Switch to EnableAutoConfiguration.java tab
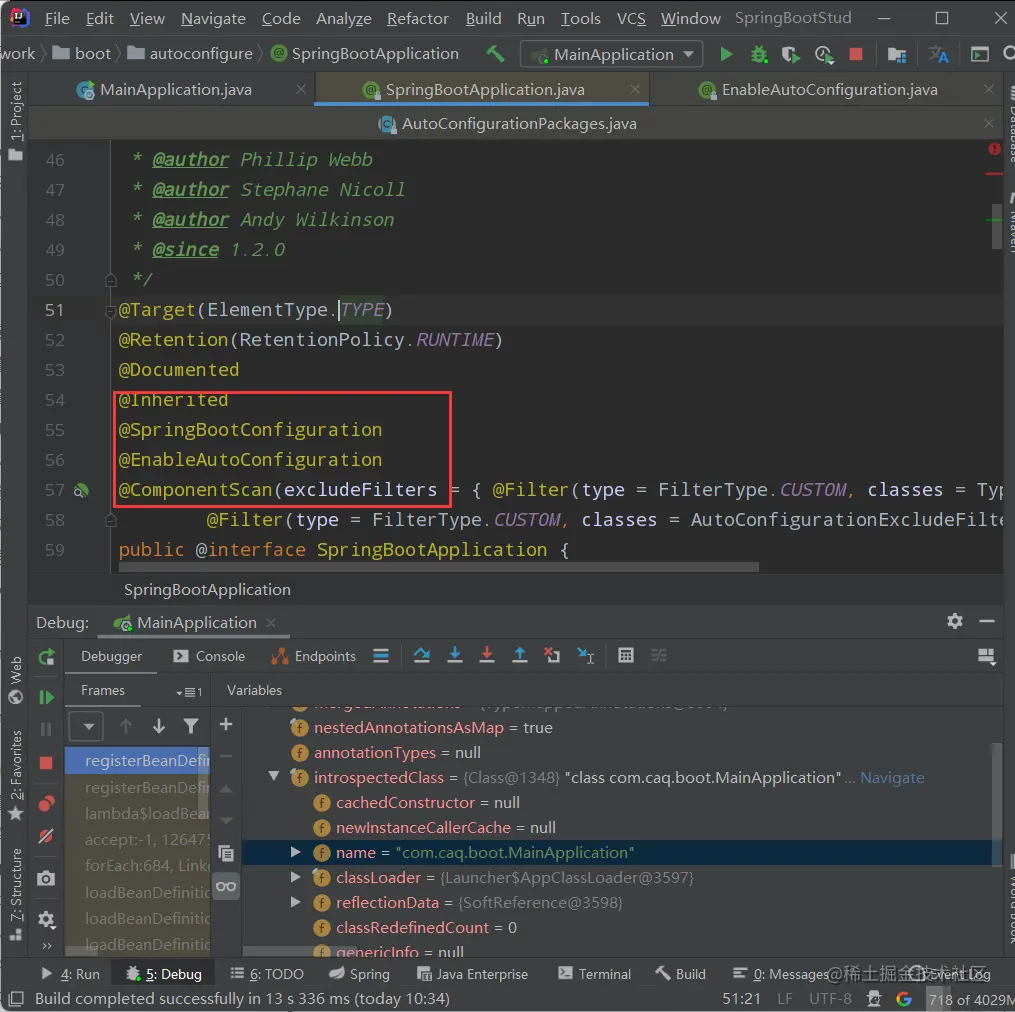Viewport: 1015px width, 1012px height. (x=829, y=89)
